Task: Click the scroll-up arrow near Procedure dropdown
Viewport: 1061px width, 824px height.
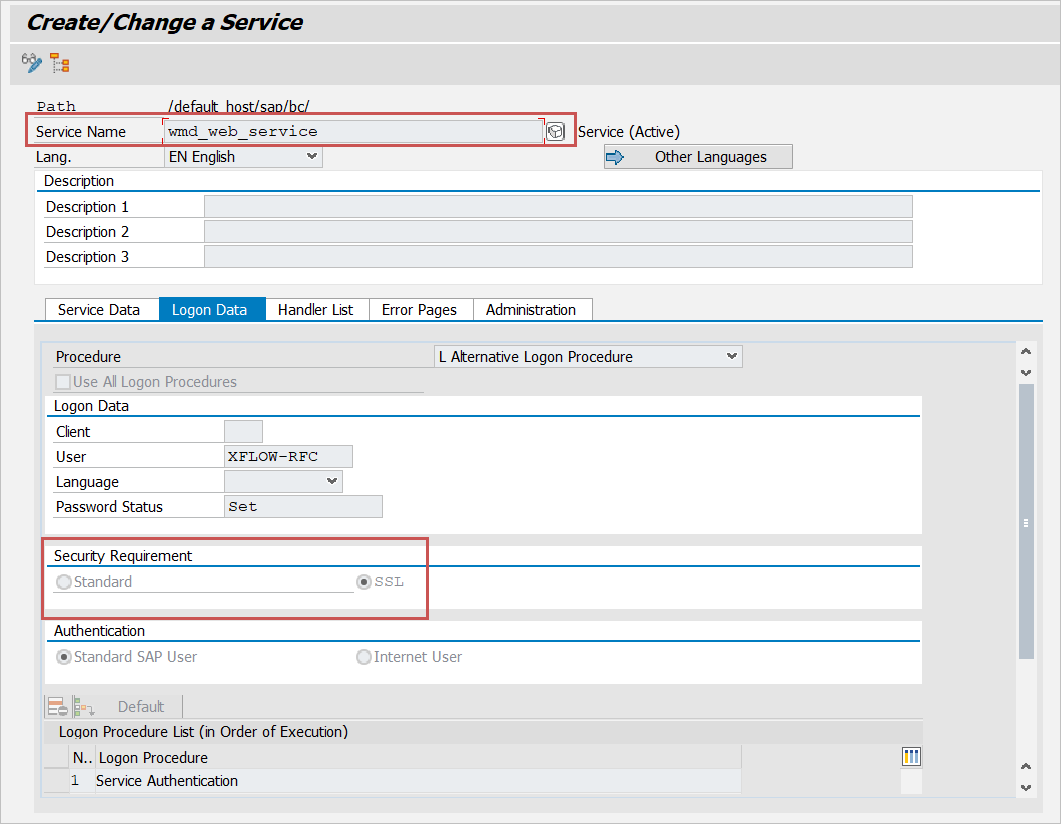Action: [1025, 351]
